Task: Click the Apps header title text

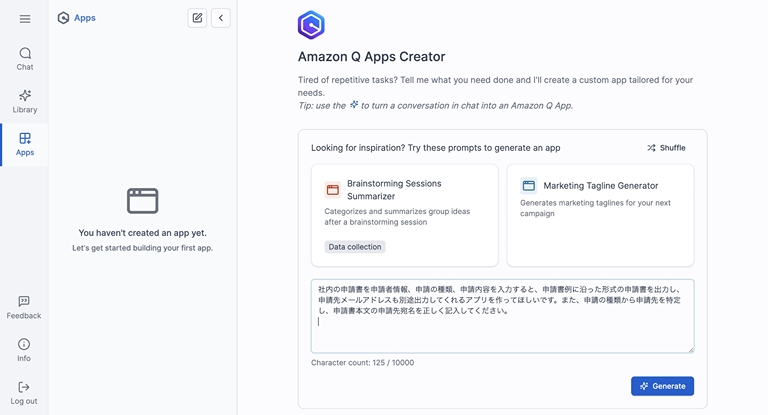Action: click(85, 18)
